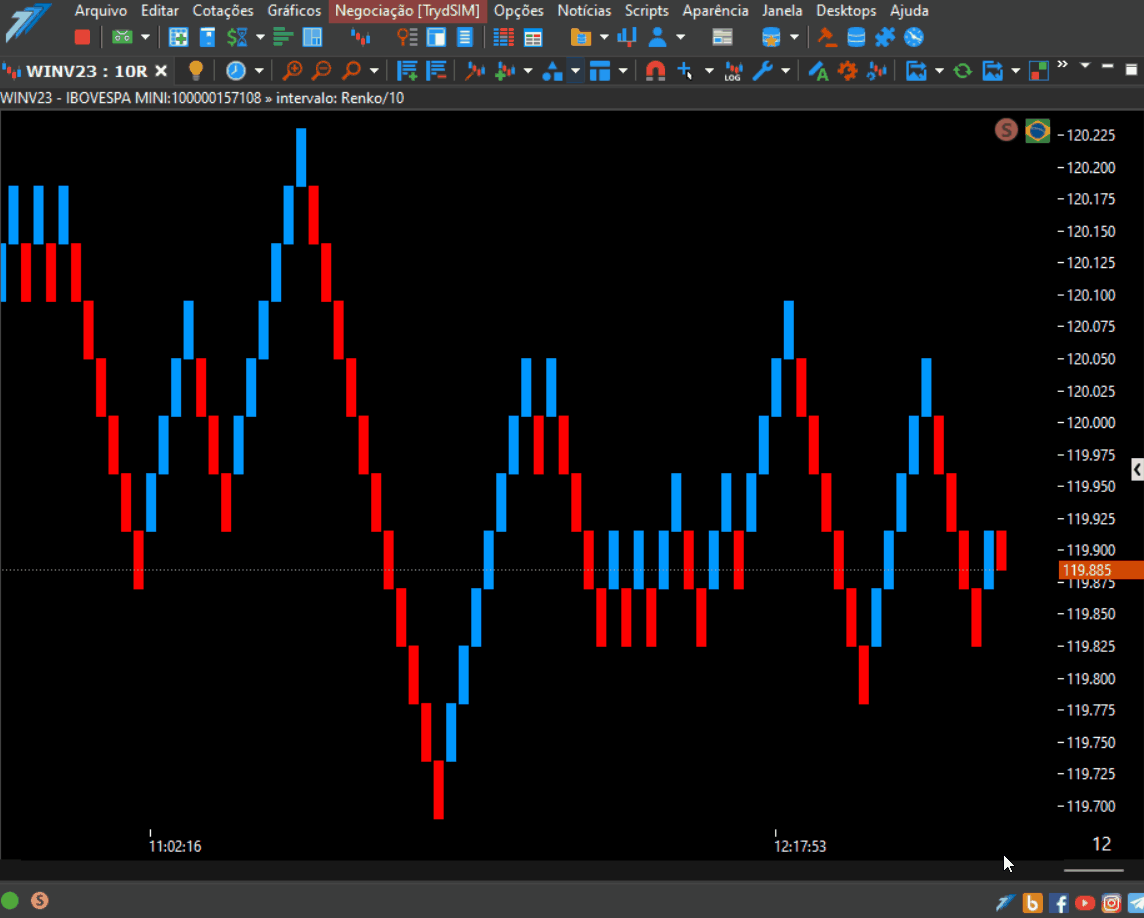Click the blue clock interval icon
This screenshot has height=918, width=1144.
pyautogui.click(x=236, y=71)
